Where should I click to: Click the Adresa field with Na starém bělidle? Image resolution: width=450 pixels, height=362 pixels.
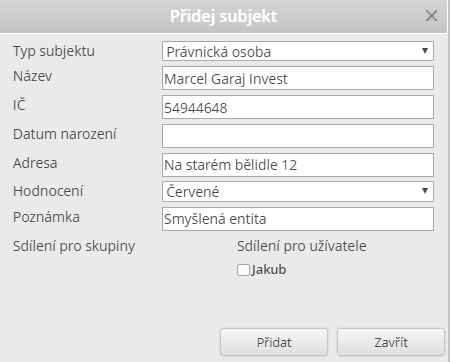298,165
